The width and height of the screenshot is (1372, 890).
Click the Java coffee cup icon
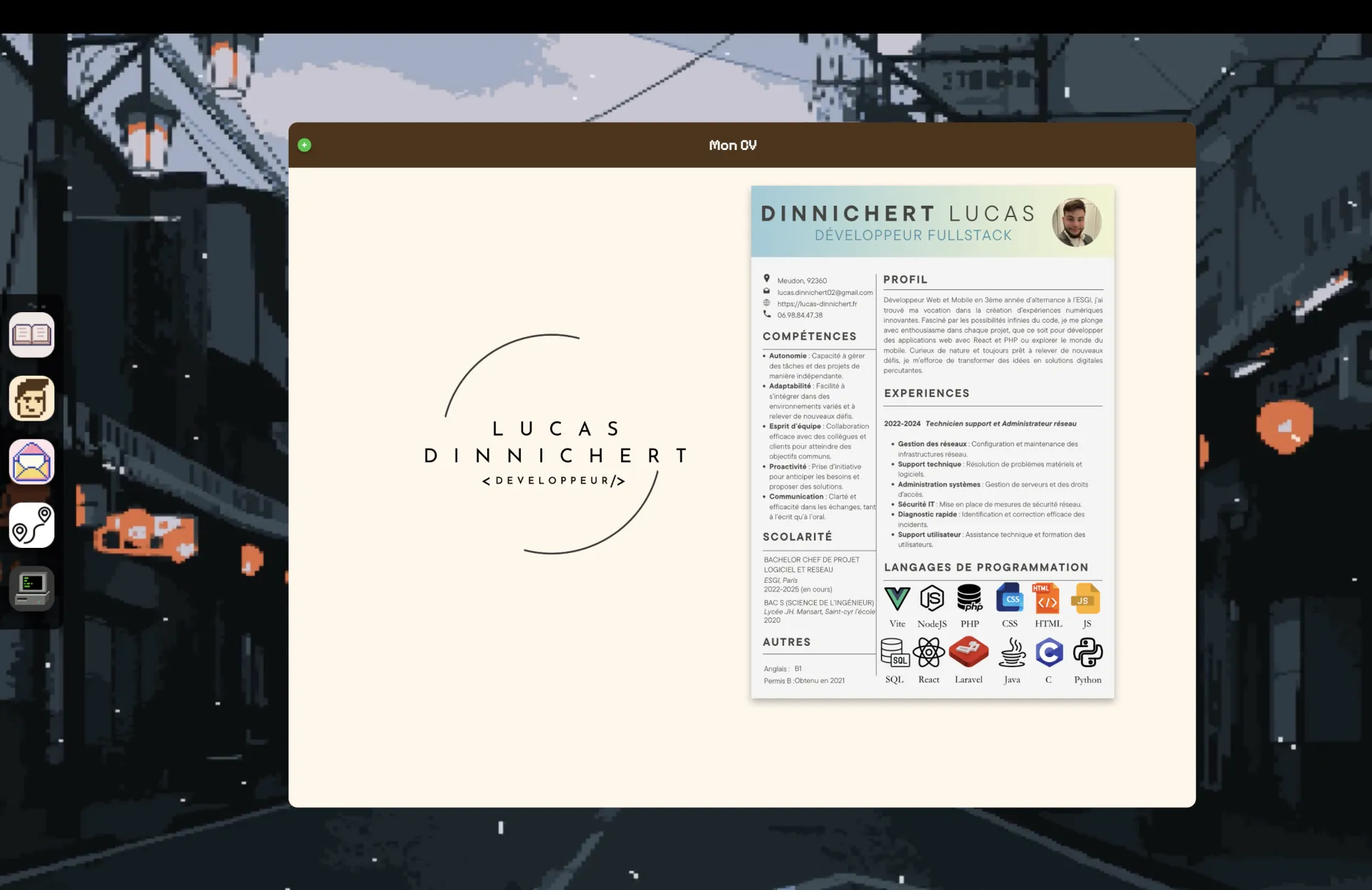pyautogui.click(x=1012, y=652)
